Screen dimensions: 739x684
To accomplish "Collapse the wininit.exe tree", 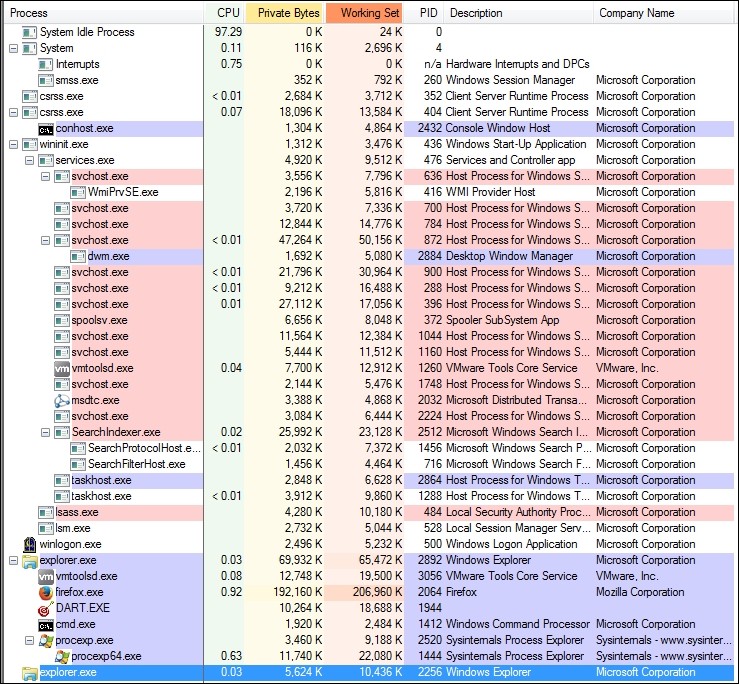I will 14,145.
